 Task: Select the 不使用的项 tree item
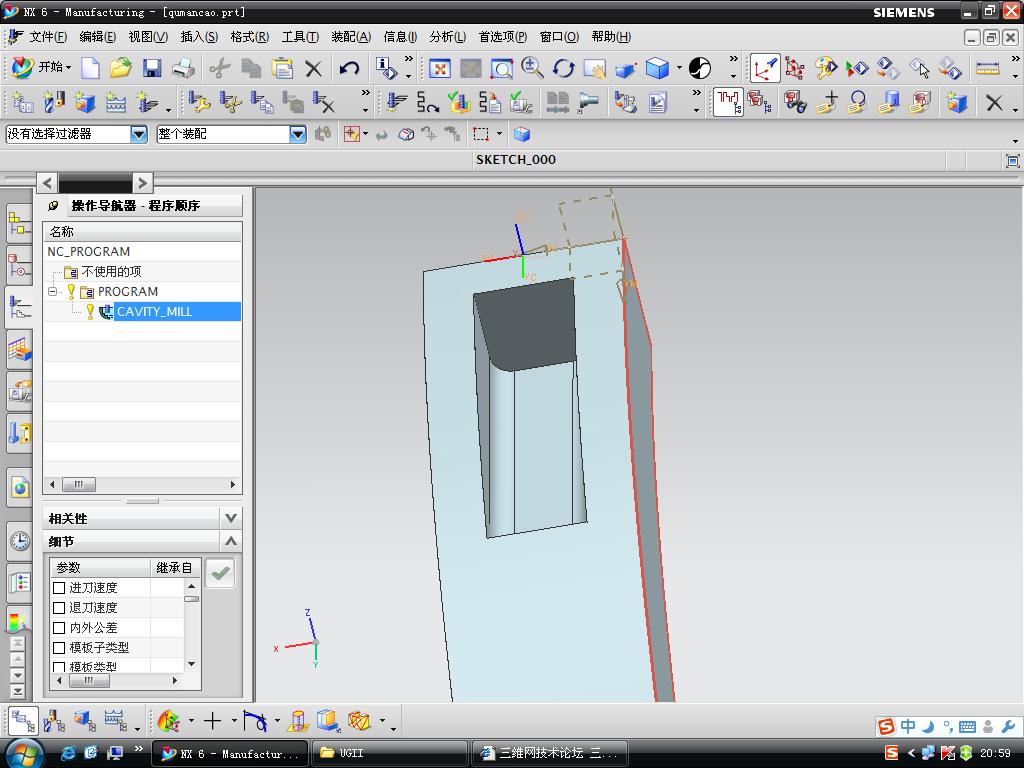tap(111, 272)
